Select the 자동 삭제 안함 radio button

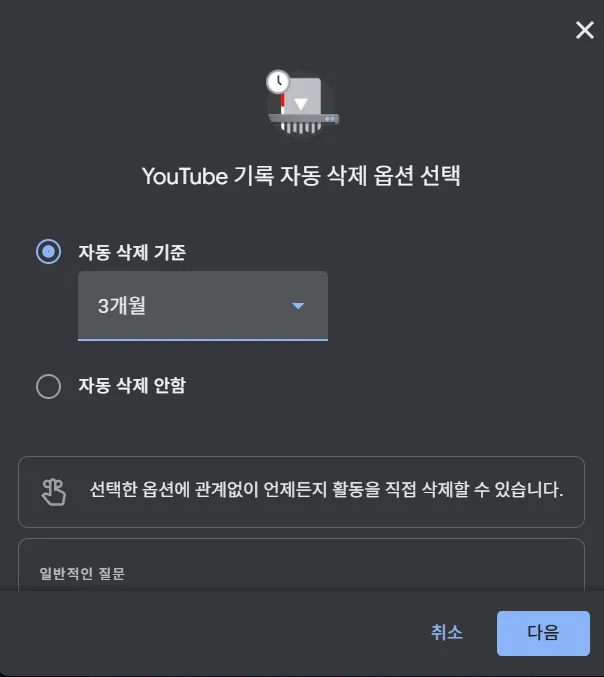tap(48, 386)
